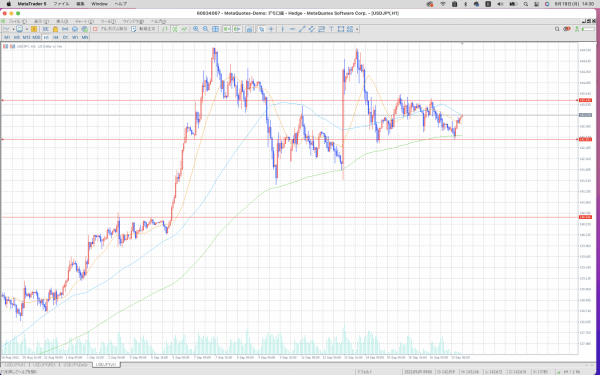Click the Zoom Out magnifier icon
Screen dimensions: 600x375
pyautogui.click(x=205, y=29)
